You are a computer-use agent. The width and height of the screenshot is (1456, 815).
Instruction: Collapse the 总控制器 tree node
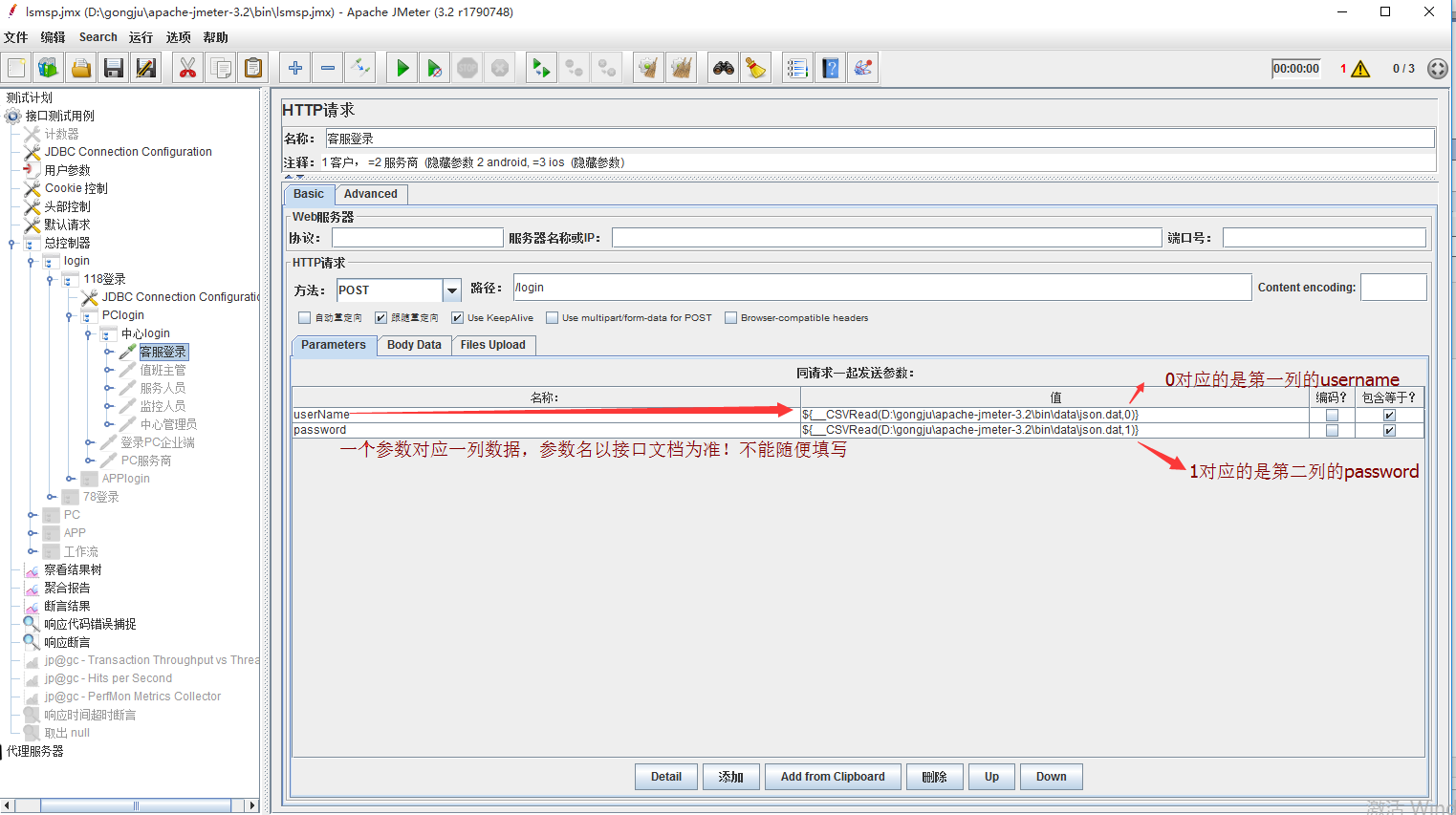click(12, 244)
